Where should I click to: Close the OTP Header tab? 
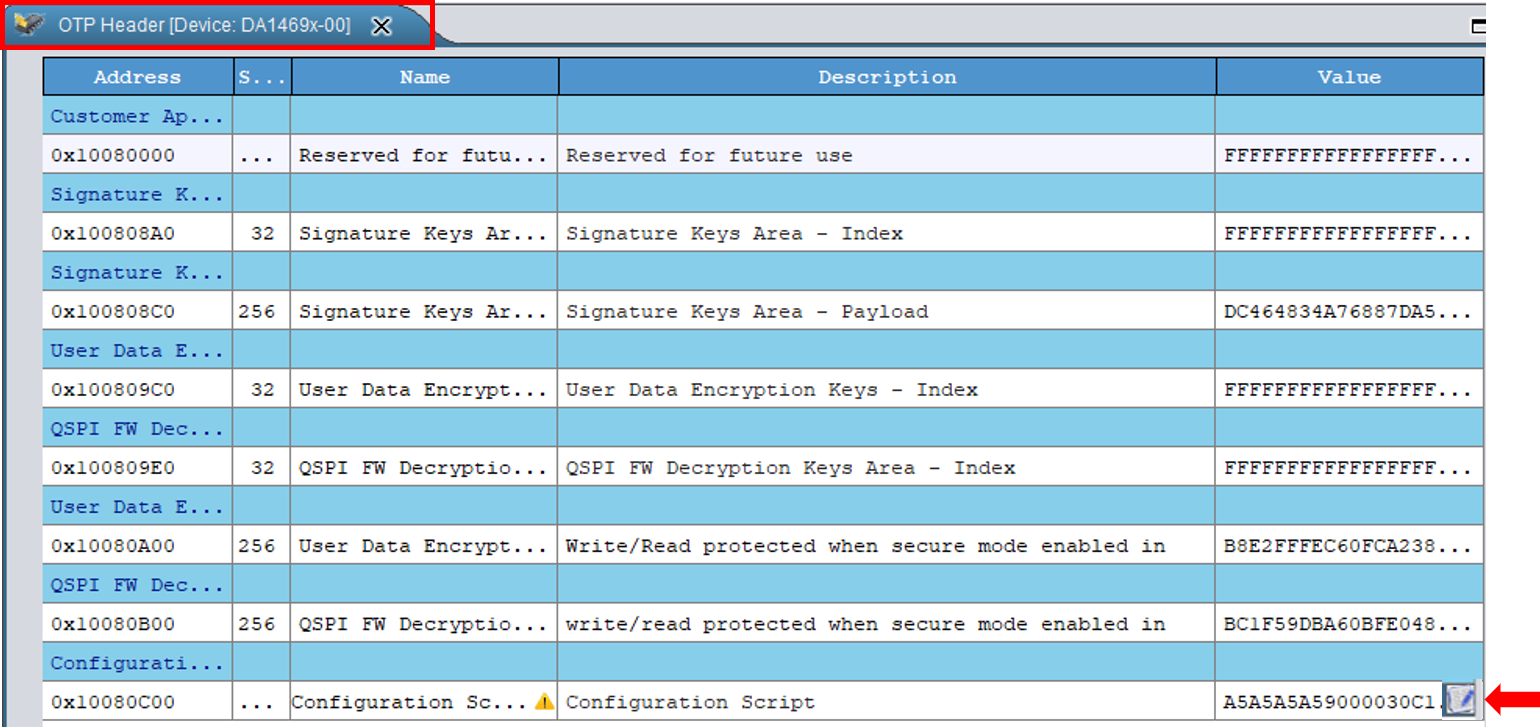pyautogui.click(x=381, y=27)
